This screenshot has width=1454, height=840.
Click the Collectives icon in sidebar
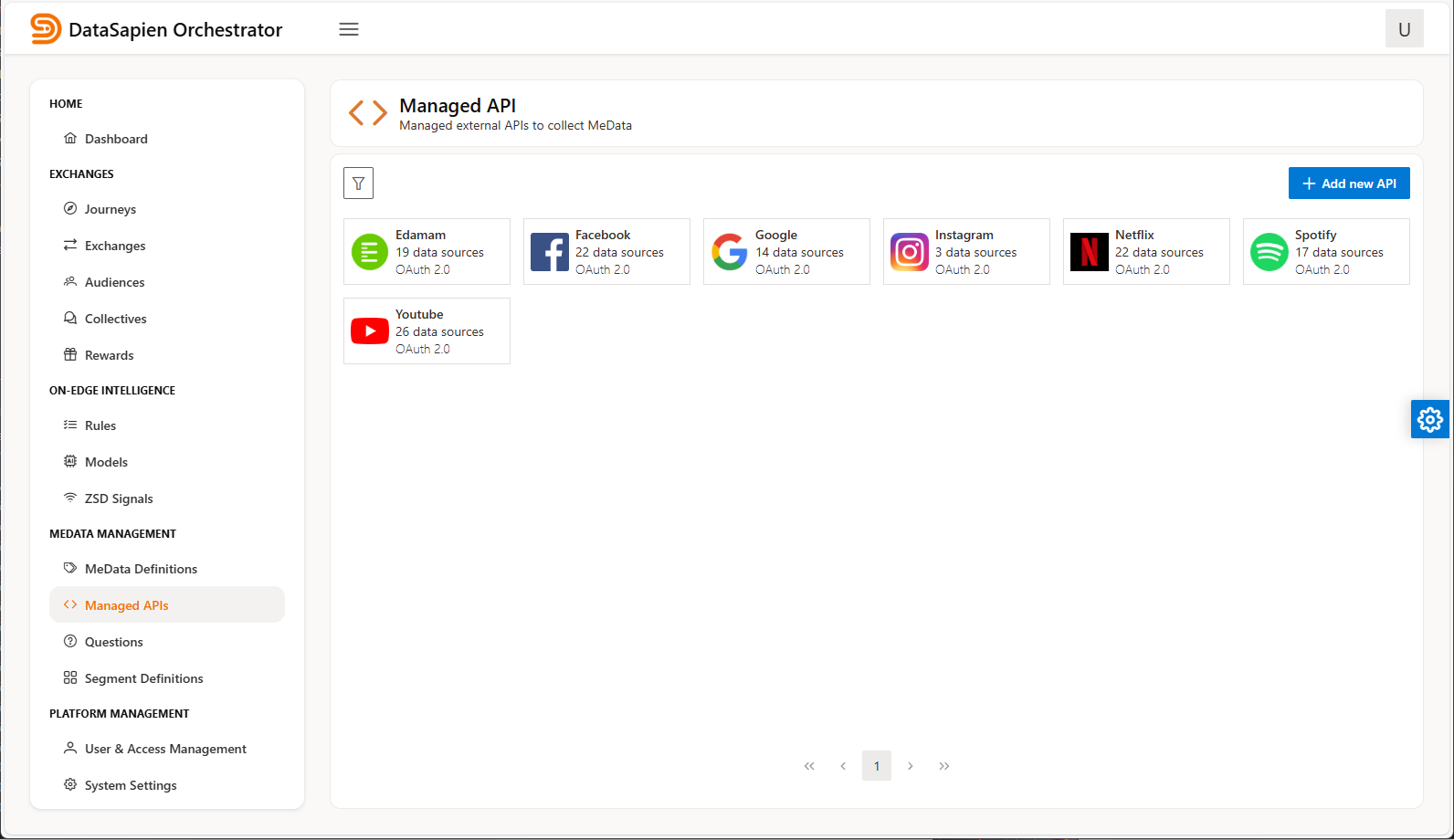[x=70, y=318]
